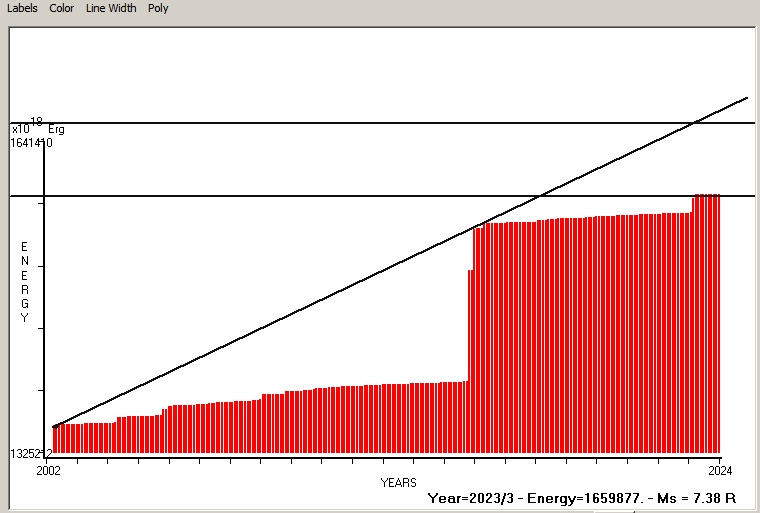Click the 1325212 lower energy axis value

(32, 455)
